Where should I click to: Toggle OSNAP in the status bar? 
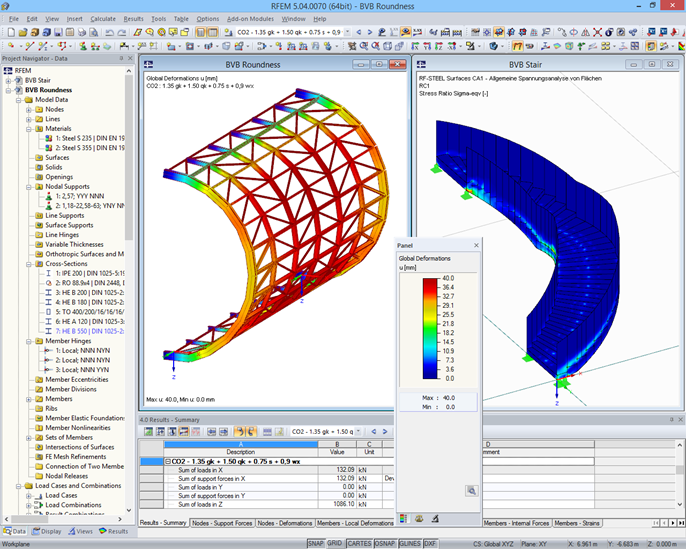point(385,544)
